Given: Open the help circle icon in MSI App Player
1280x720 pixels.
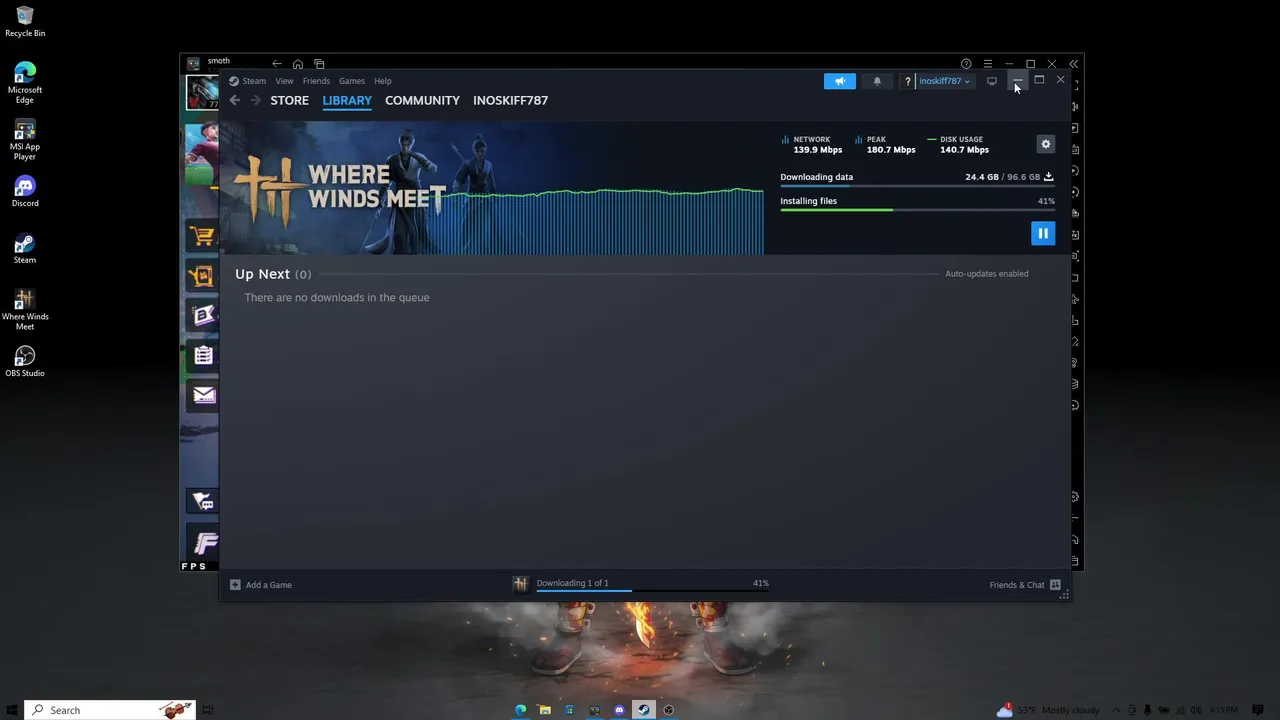Looking at the screenshot, I should click(x=966, y=64).
